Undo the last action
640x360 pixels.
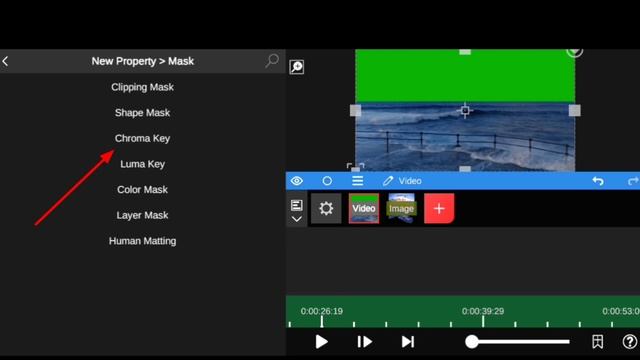tap(598, 181)
